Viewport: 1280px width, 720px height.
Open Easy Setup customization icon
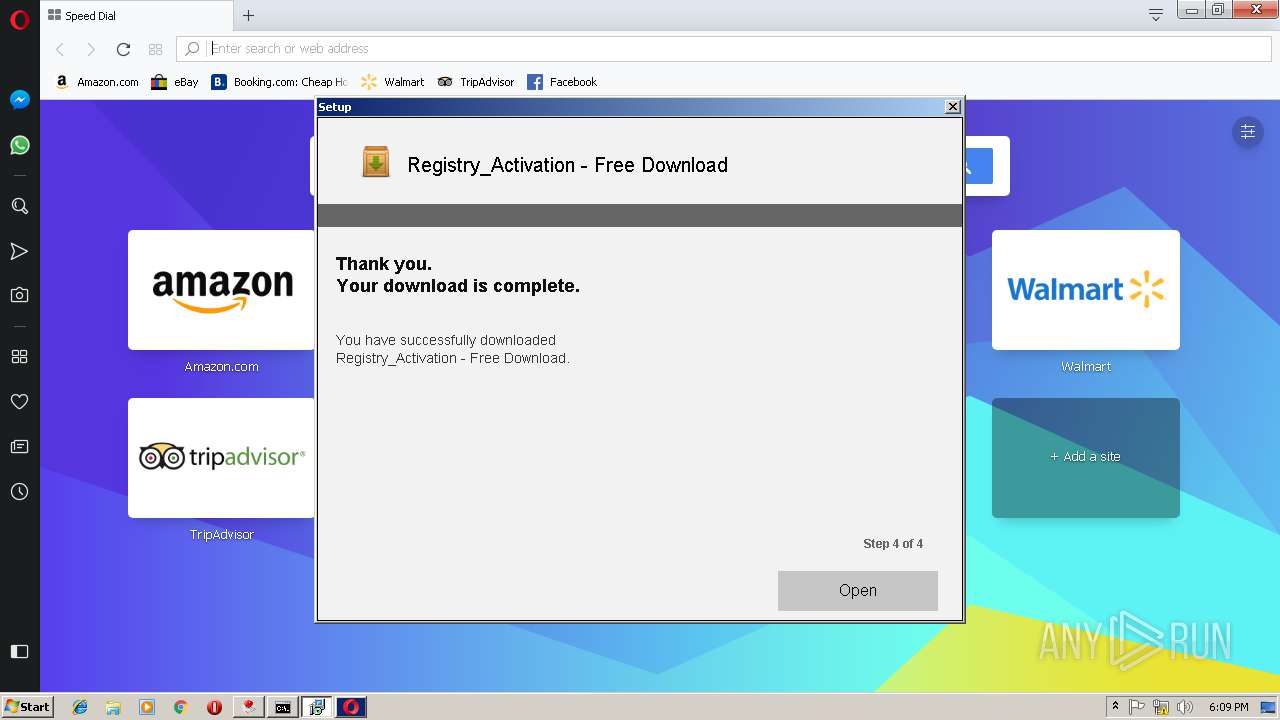pos(1248,132)
